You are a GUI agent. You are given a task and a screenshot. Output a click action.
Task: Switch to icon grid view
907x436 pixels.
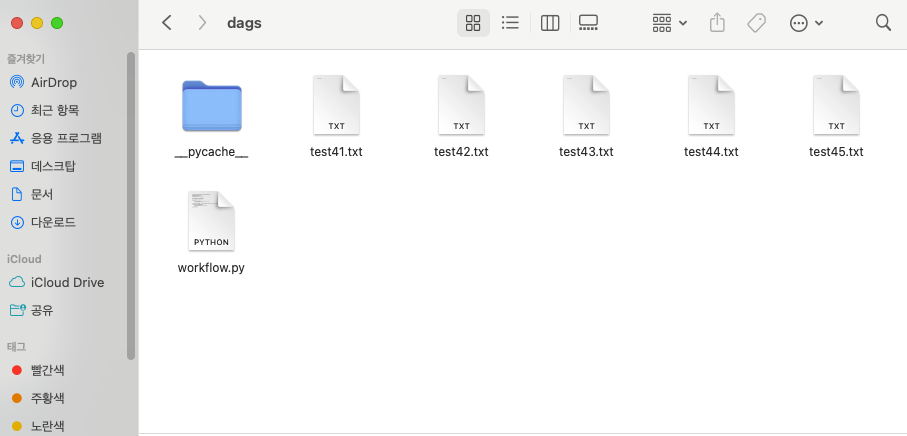474,23
